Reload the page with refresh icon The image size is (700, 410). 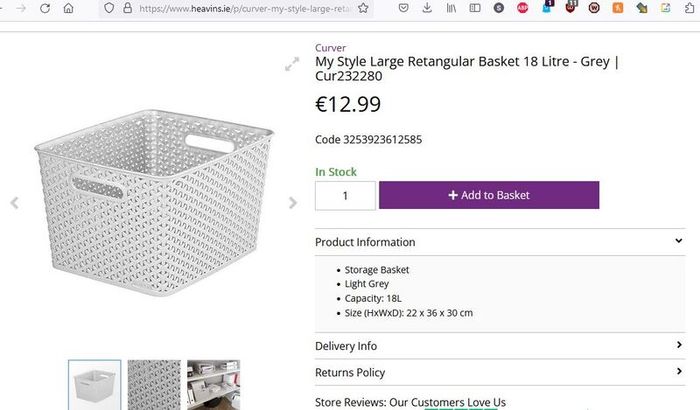(45, 8)
